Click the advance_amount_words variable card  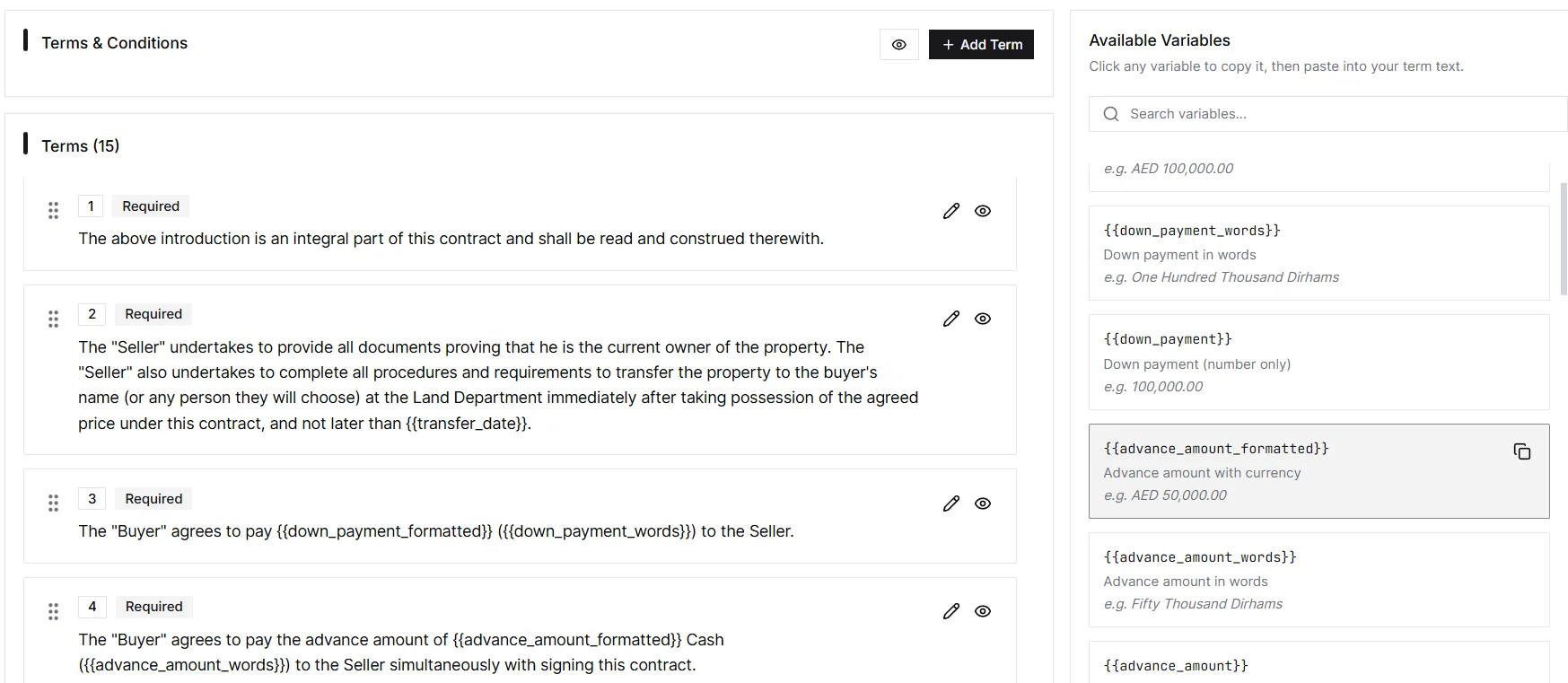(x=1318, y=580)
